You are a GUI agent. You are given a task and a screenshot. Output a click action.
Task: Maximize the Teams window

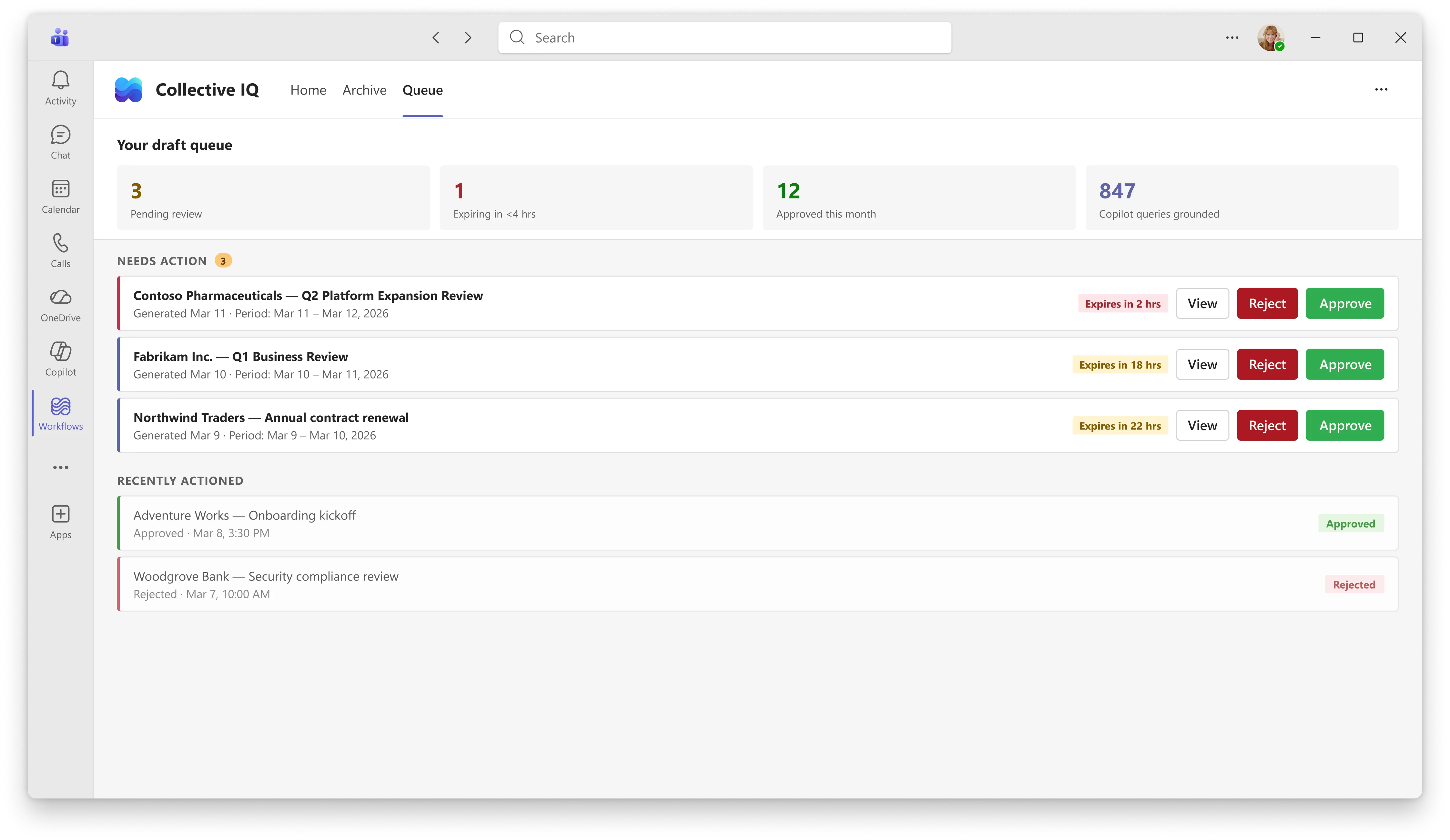(1358, 37)
